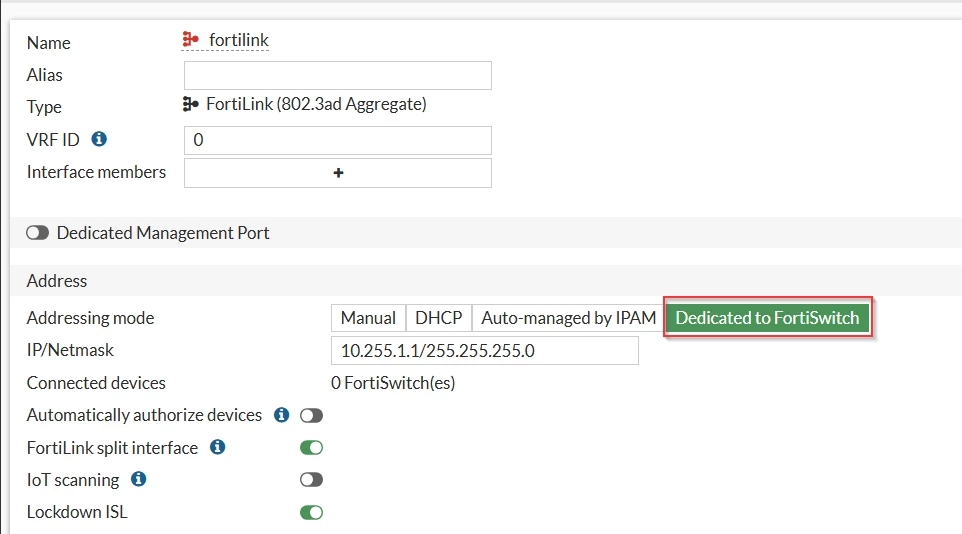Disable the FortiLink split interface toggle

pos(311,447)
